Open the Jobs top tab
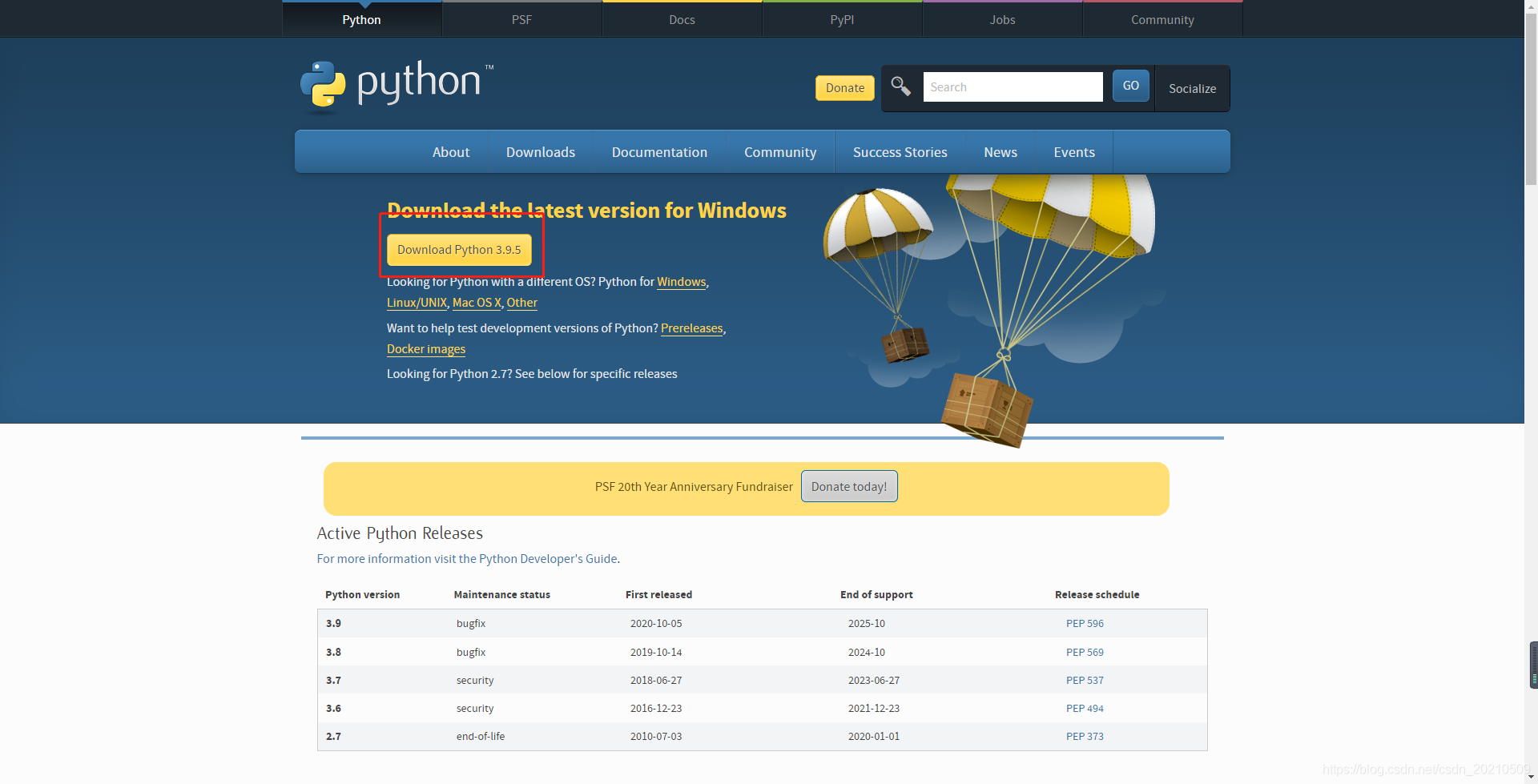Screen dimensions: 1538x784 coord(1002,19)
